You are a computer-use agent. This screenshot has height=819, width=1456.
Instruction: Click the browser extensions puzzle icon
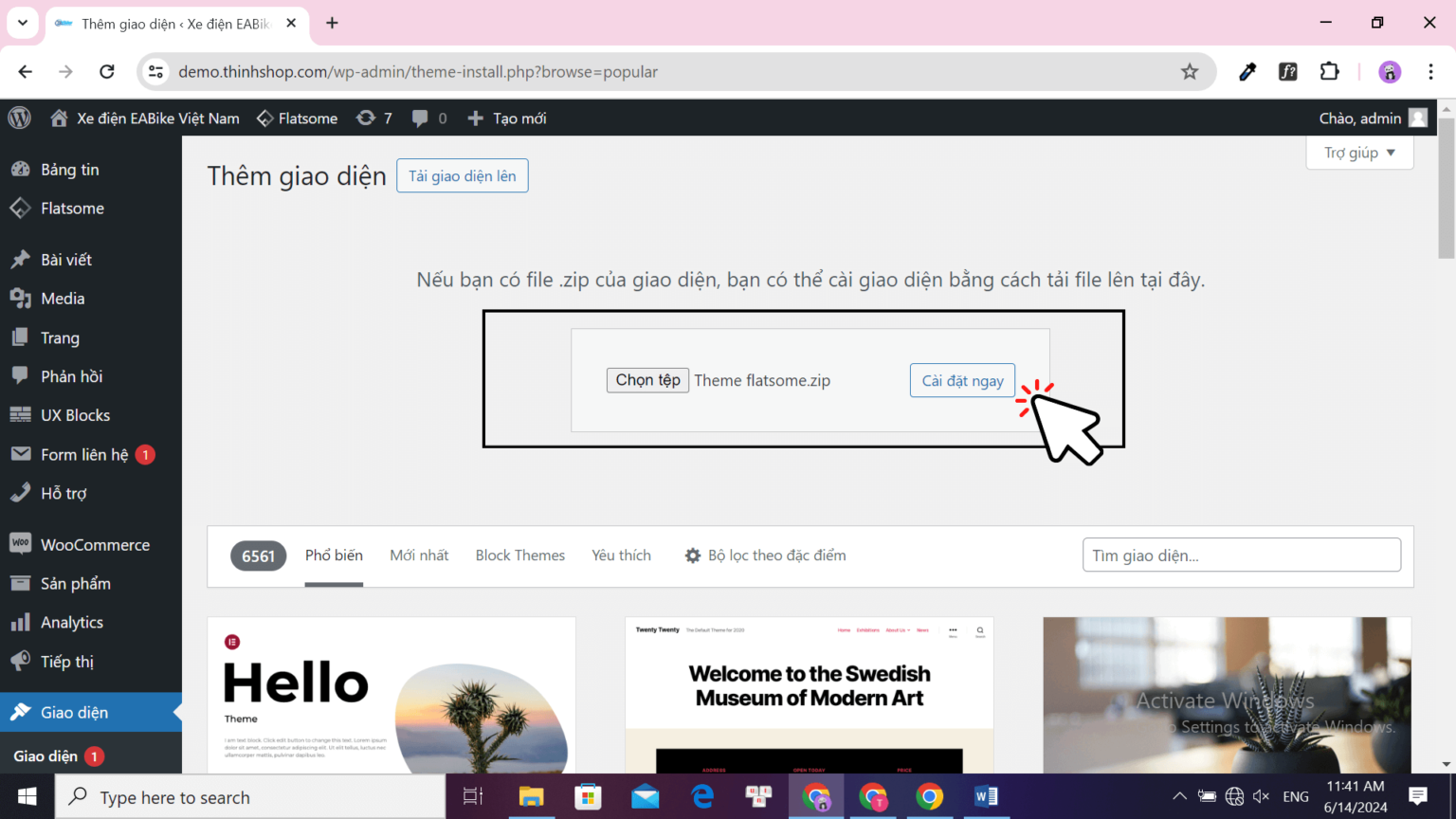click(1329, 71)
